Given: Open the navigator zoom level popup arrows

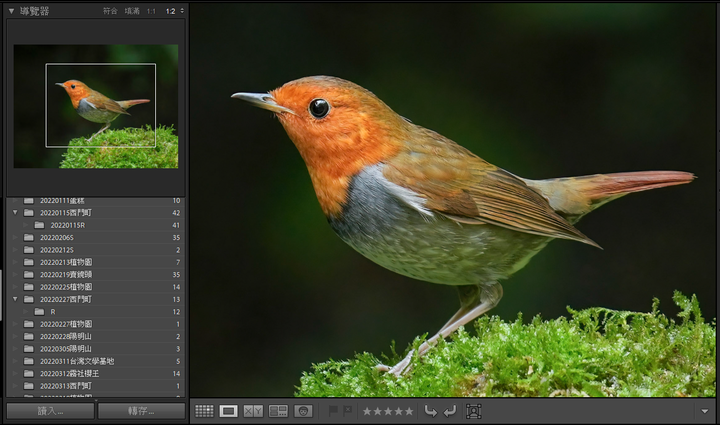Looking at the screenshot, I should tap(182, 11).
